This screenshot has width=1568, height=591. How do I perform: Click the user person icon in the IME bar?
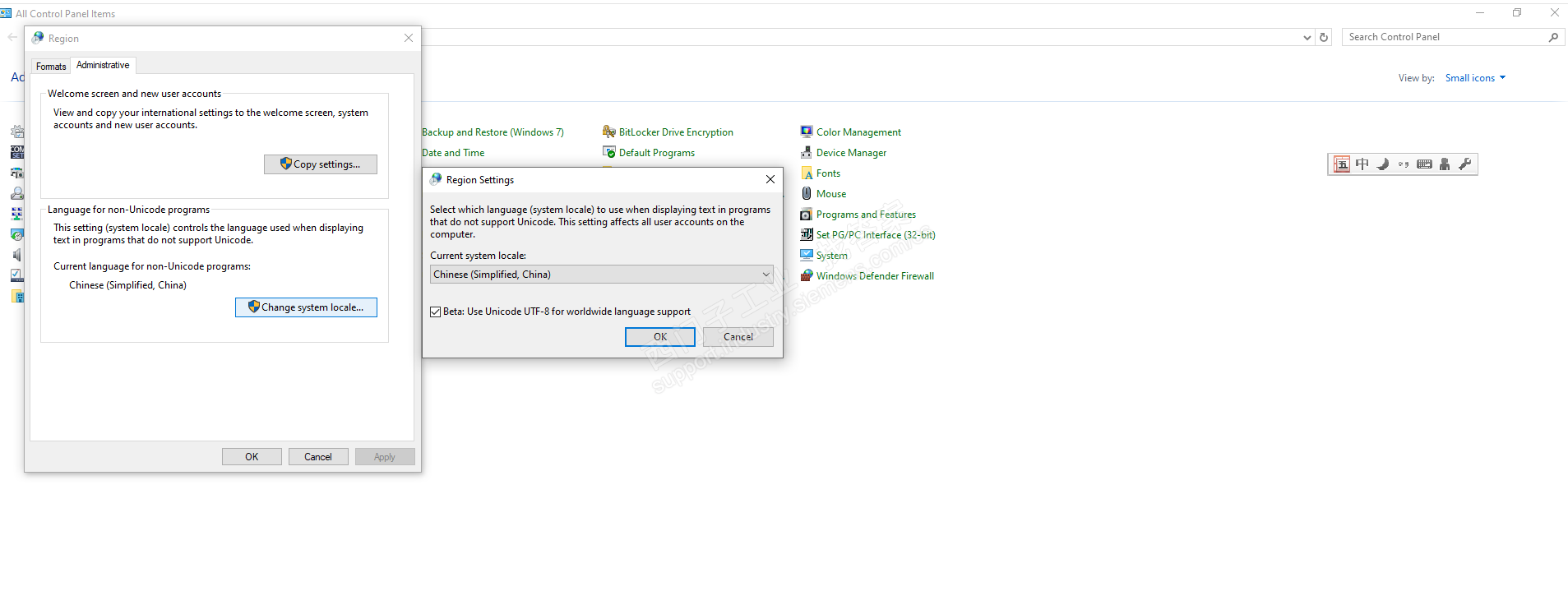(x=1445, y=164)
